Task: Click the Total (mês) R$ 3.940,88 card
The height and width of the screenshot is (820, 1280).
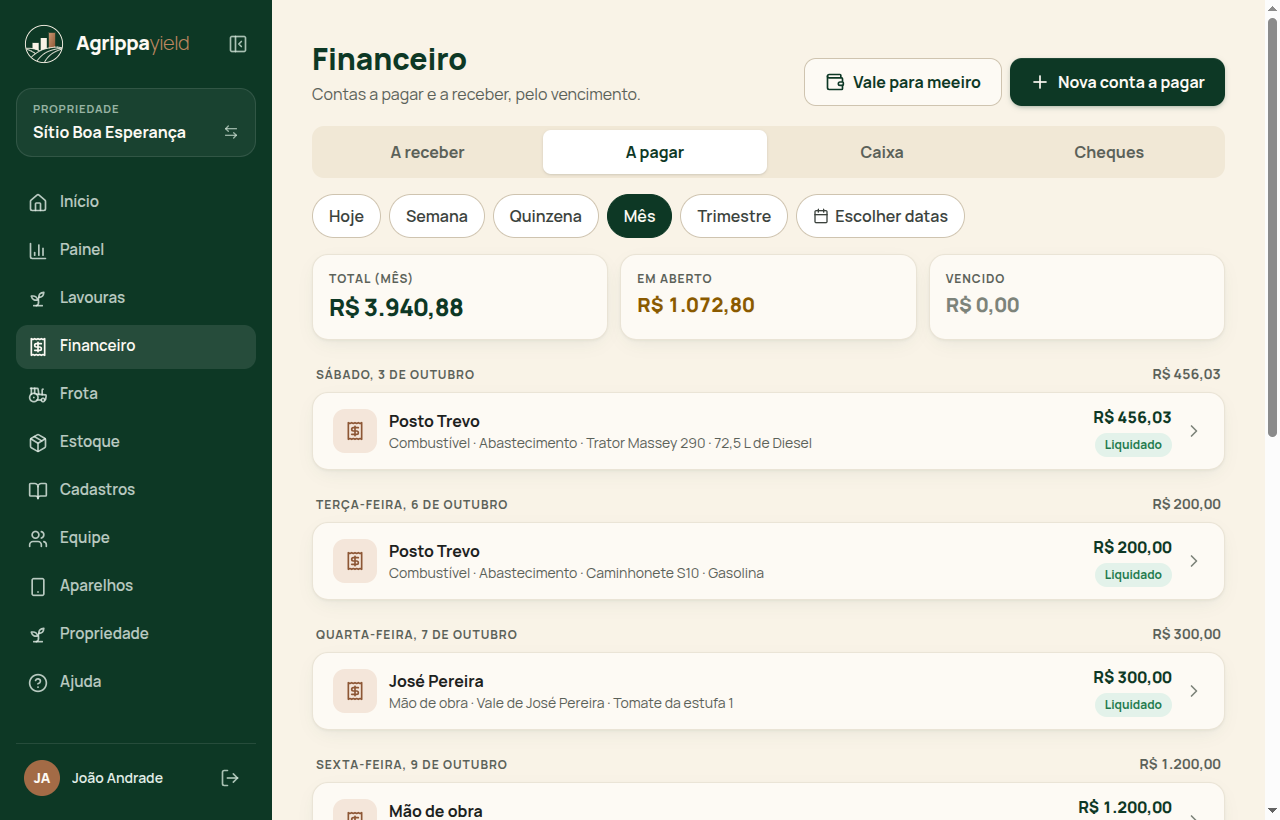Action: click(x=460, y=297)
